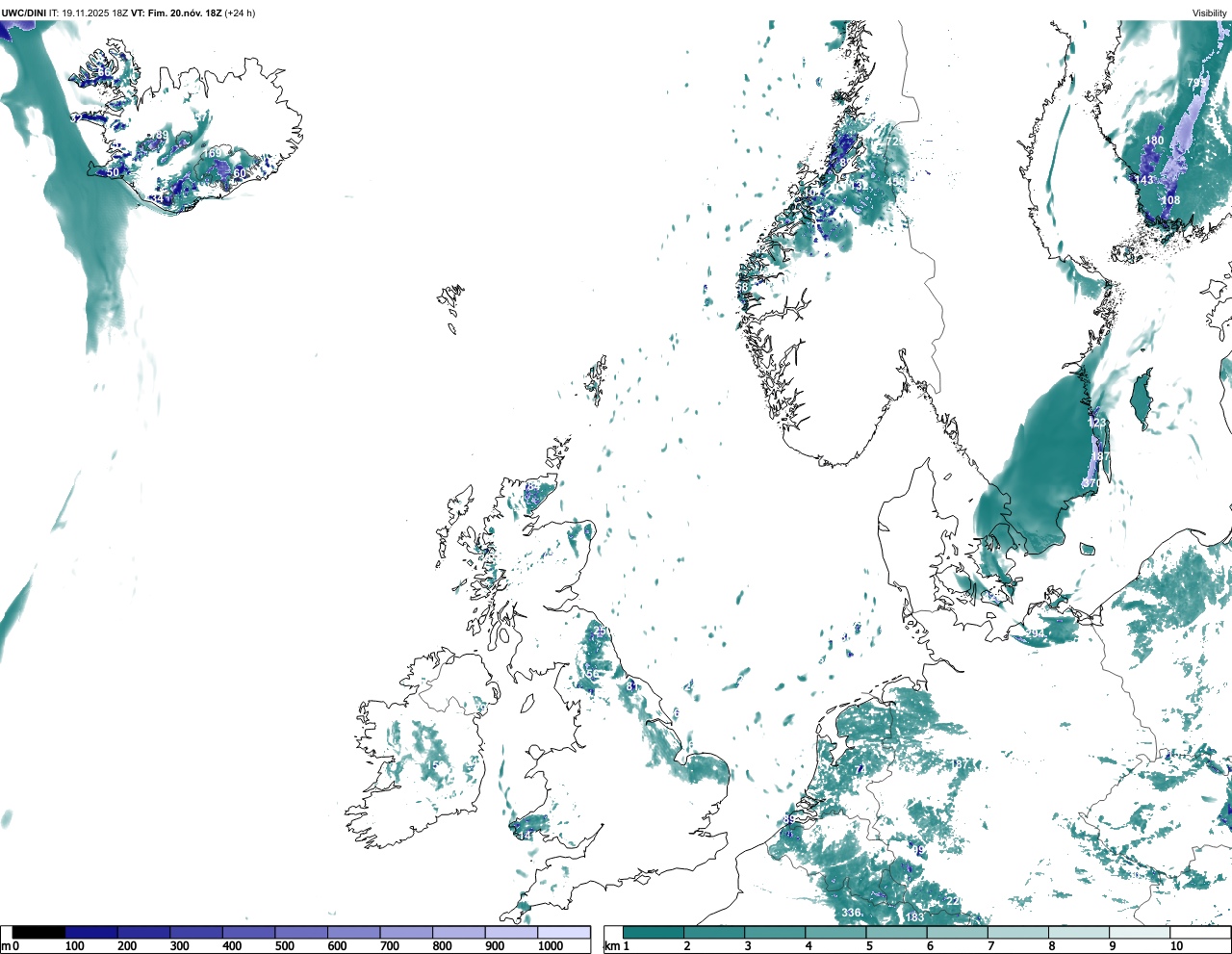Click the "180" value over Finland
The height and width of the screenshot is (954, 1232).
tap(1154, 141)
